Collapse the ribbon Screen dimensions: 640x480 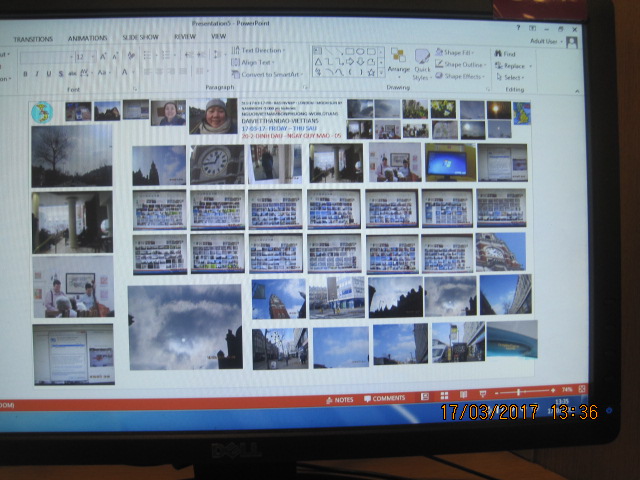coord(577,91)
